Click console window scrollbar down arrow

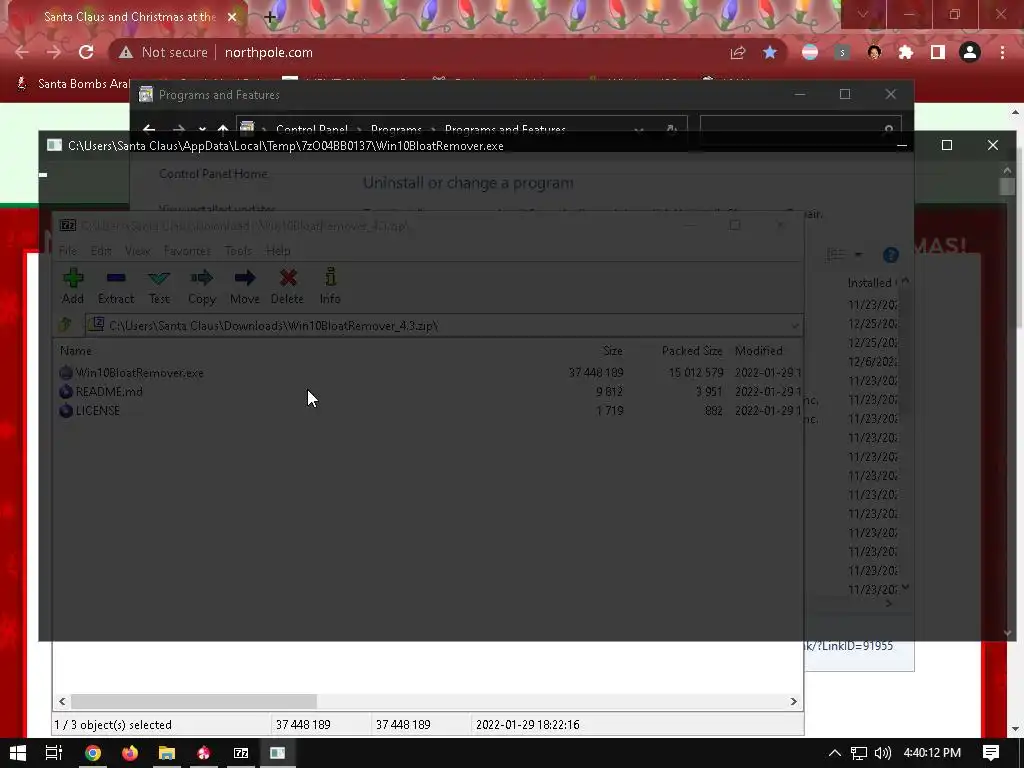pos(1008,633)
